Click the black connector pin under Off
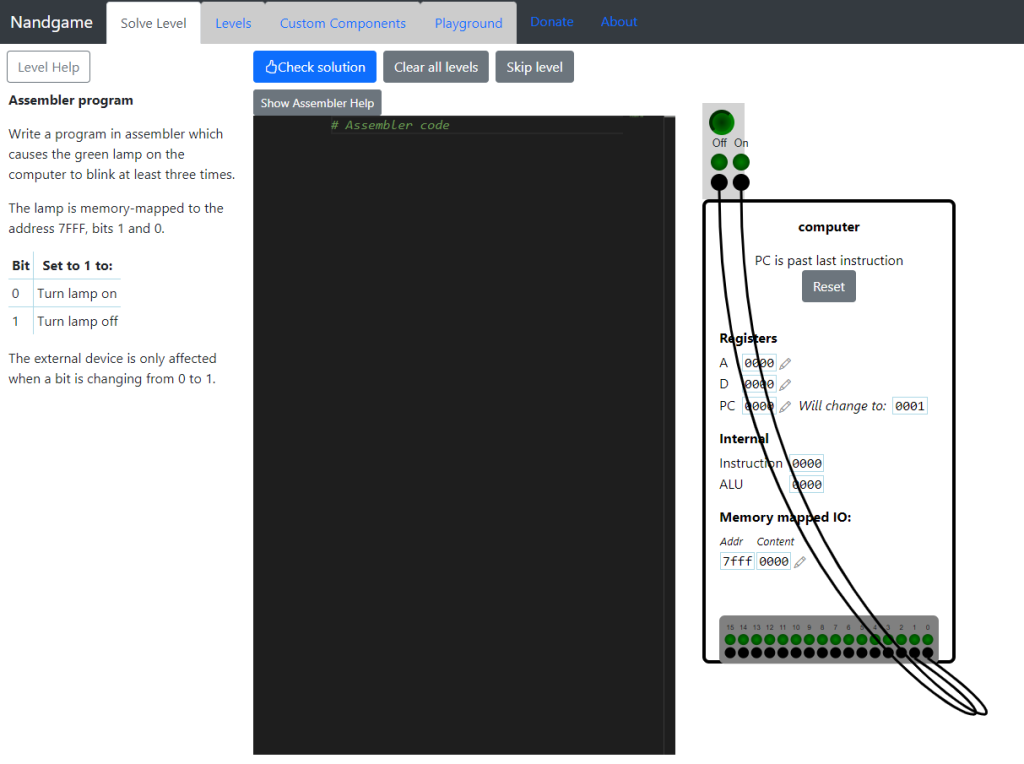The width and height of the screenshot is (1024, 764). point(719,182)
